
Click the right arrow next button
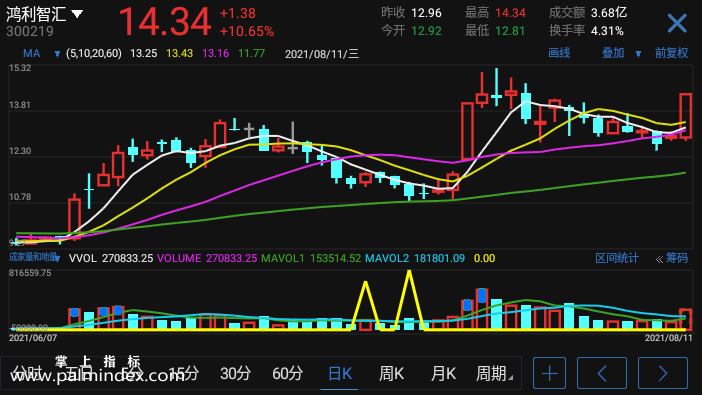pyautogui.click(x=663, y=373)
